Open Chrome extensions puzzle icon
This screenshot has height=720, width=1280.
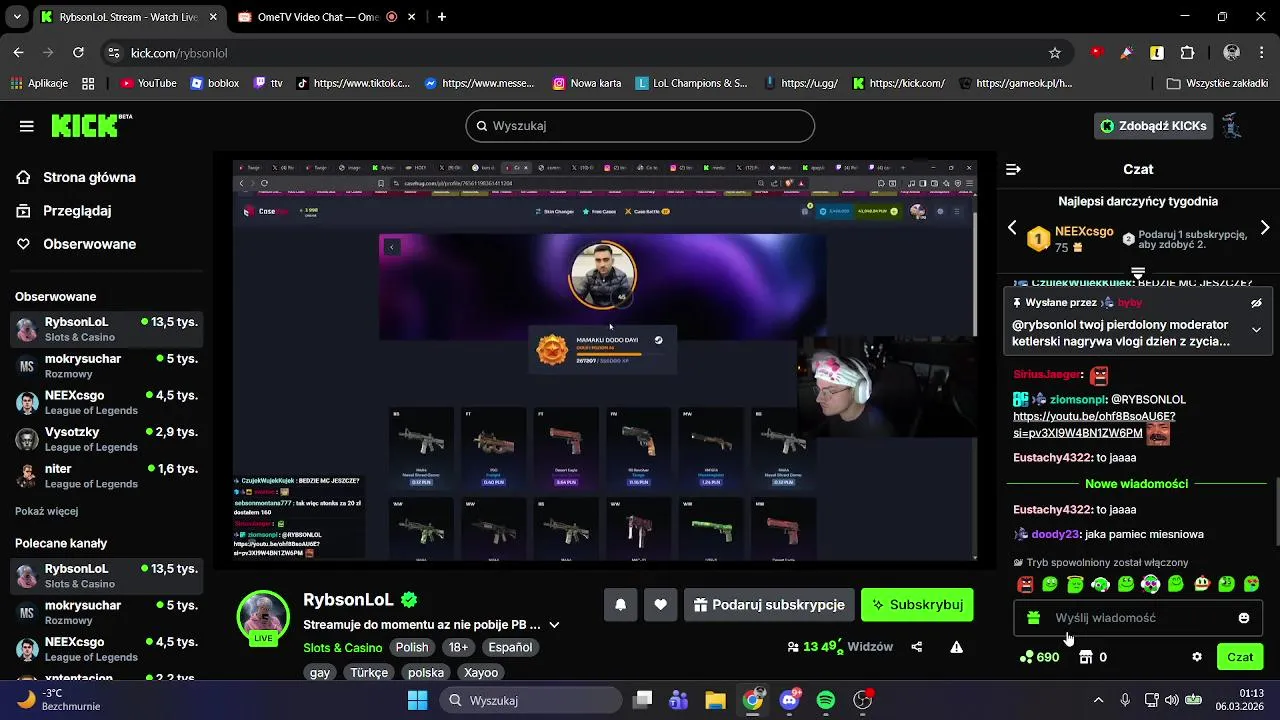pos(1188,53)
